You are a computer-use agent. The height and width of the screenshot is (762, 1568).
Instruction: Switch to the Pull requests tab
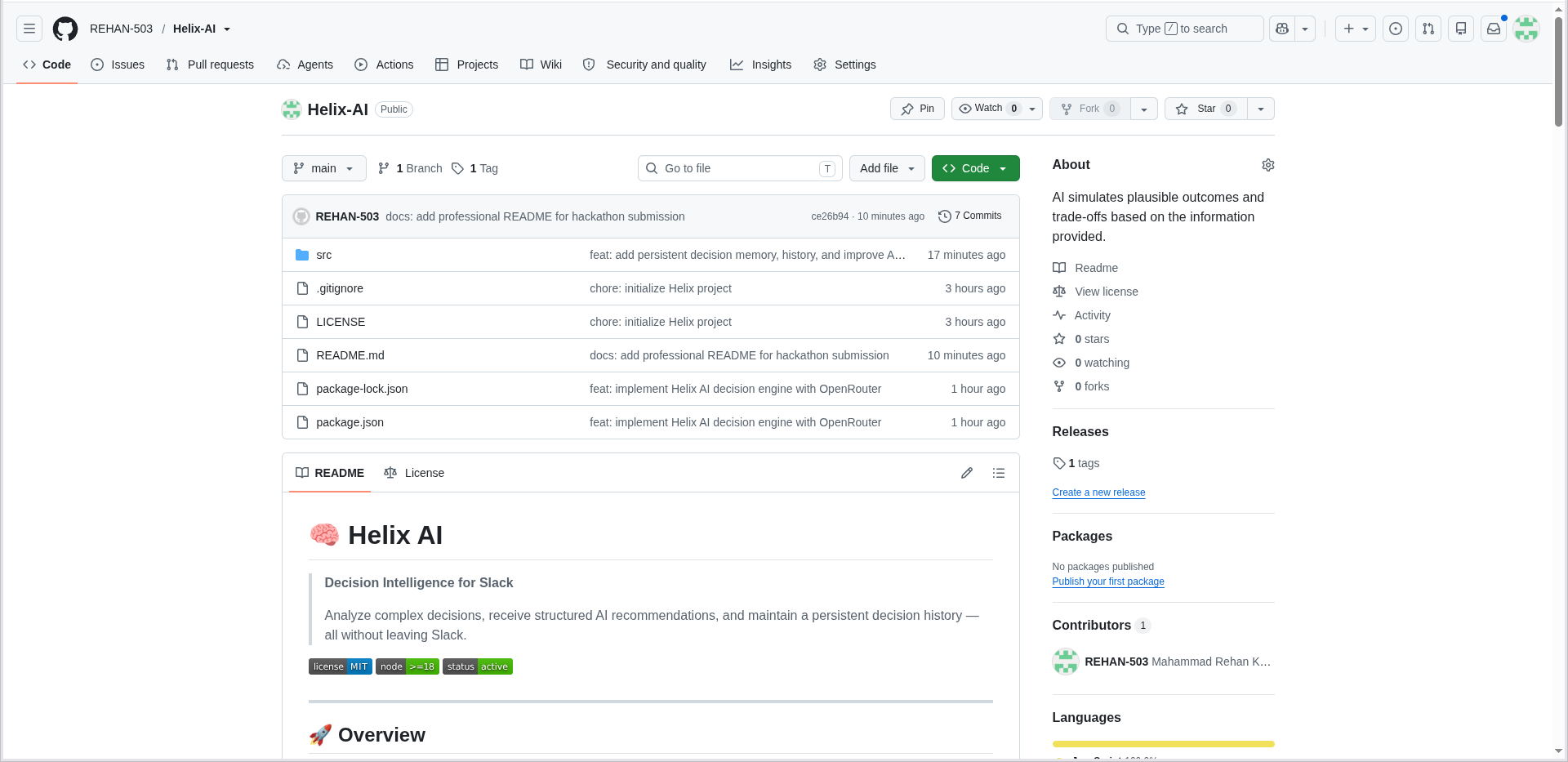(210, 65)
